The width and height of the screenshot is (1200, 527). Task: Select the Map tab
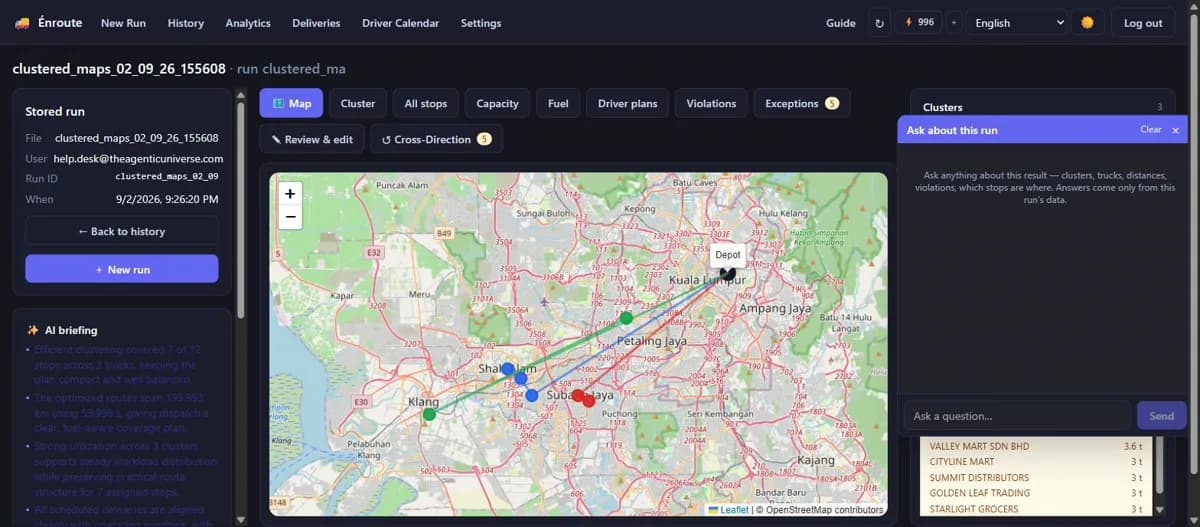(x=291, y=103)
